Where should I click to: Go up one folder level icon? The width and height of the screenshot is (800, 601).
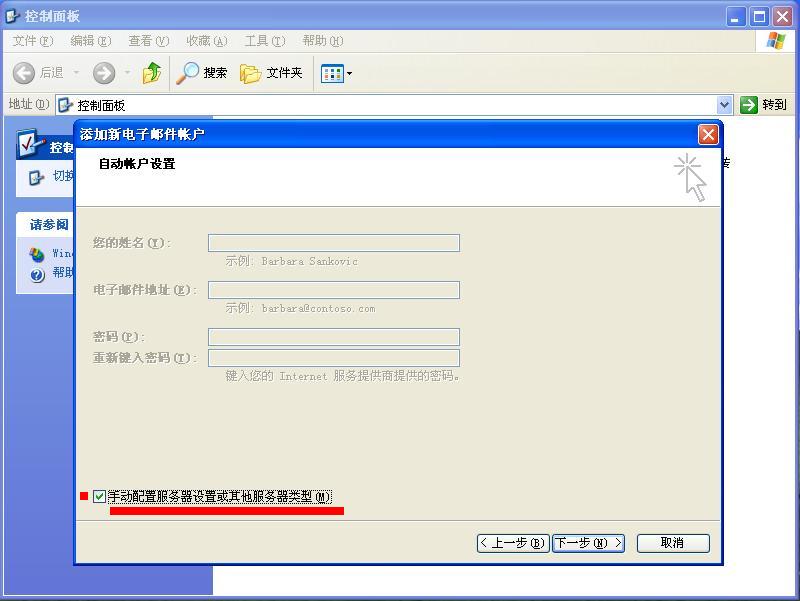(152, 73)
